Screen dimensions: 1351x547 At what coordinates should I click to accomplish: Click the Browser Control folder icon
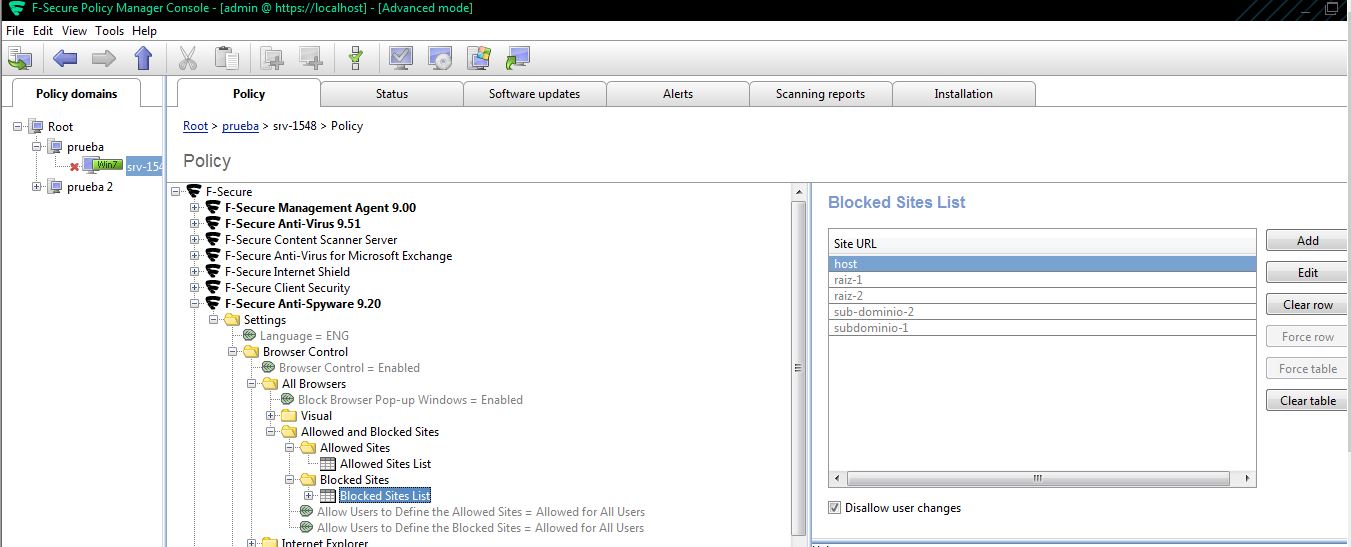[251, 352]
